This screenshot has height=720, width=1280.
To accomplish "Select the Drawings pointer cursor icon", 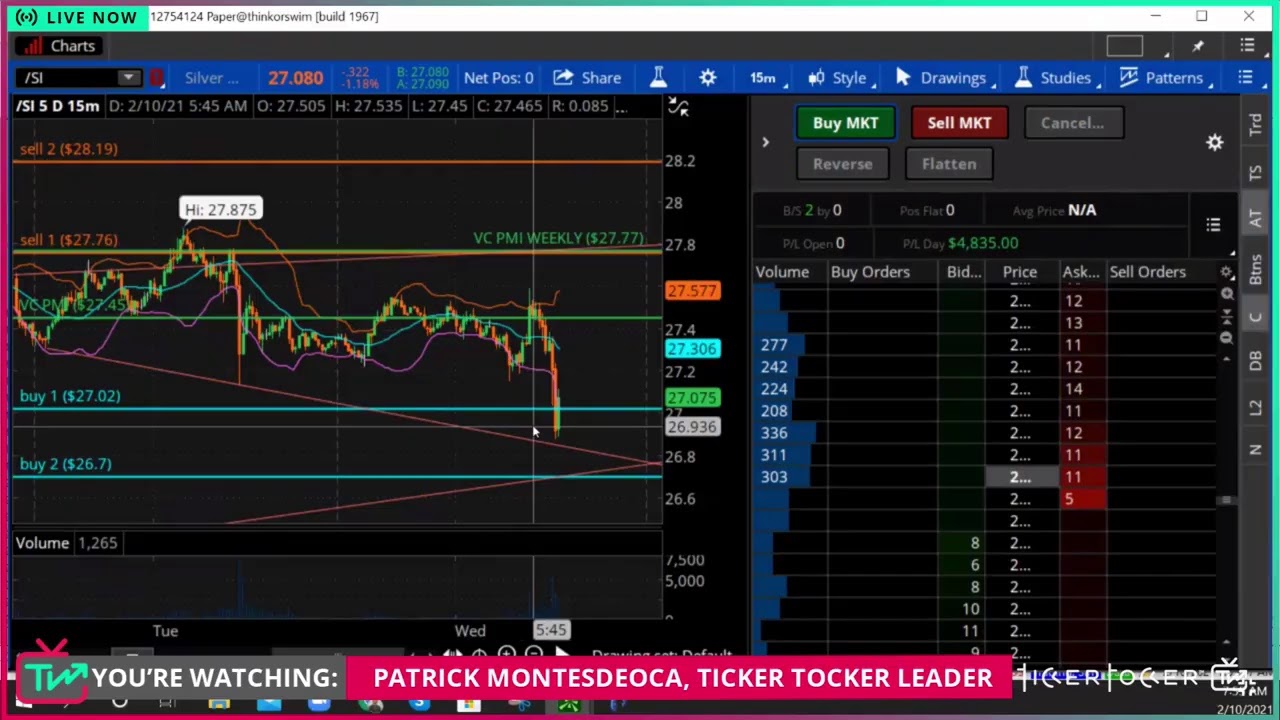I will (x=903, y=78).
